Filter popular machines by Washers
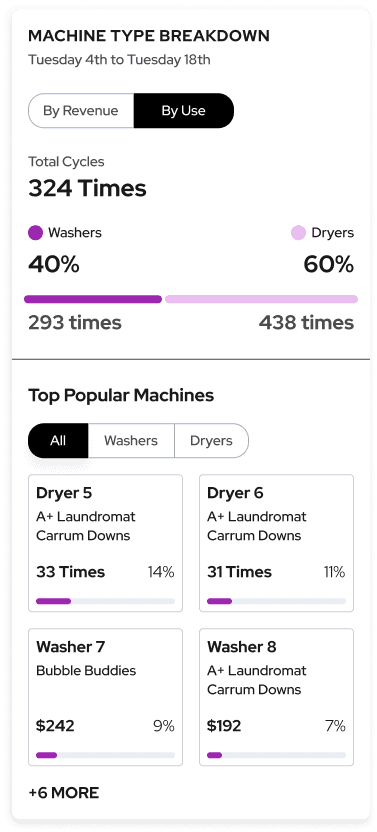This screenshot has width=377, height=832. coord(131,440)
